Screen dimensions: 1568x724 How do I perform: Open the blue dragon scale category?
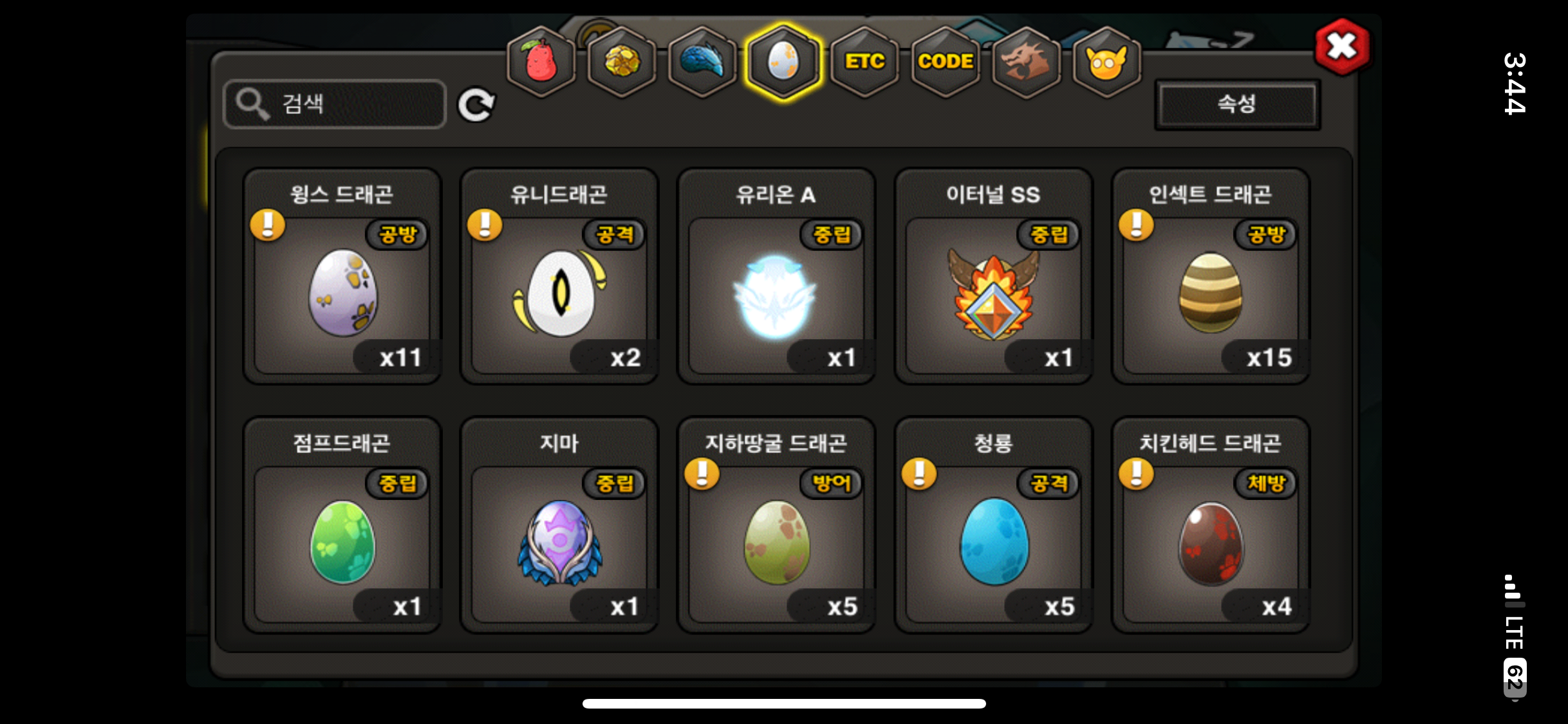pos(702,62)
